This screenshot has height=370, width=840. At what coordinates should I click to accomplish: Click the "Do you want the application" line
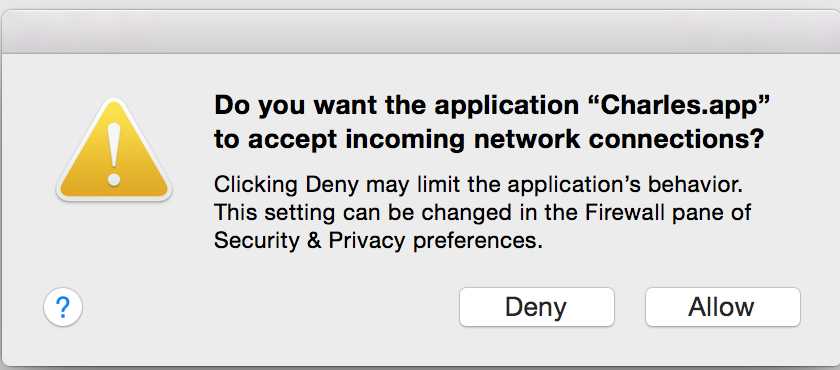click(396, 107)
